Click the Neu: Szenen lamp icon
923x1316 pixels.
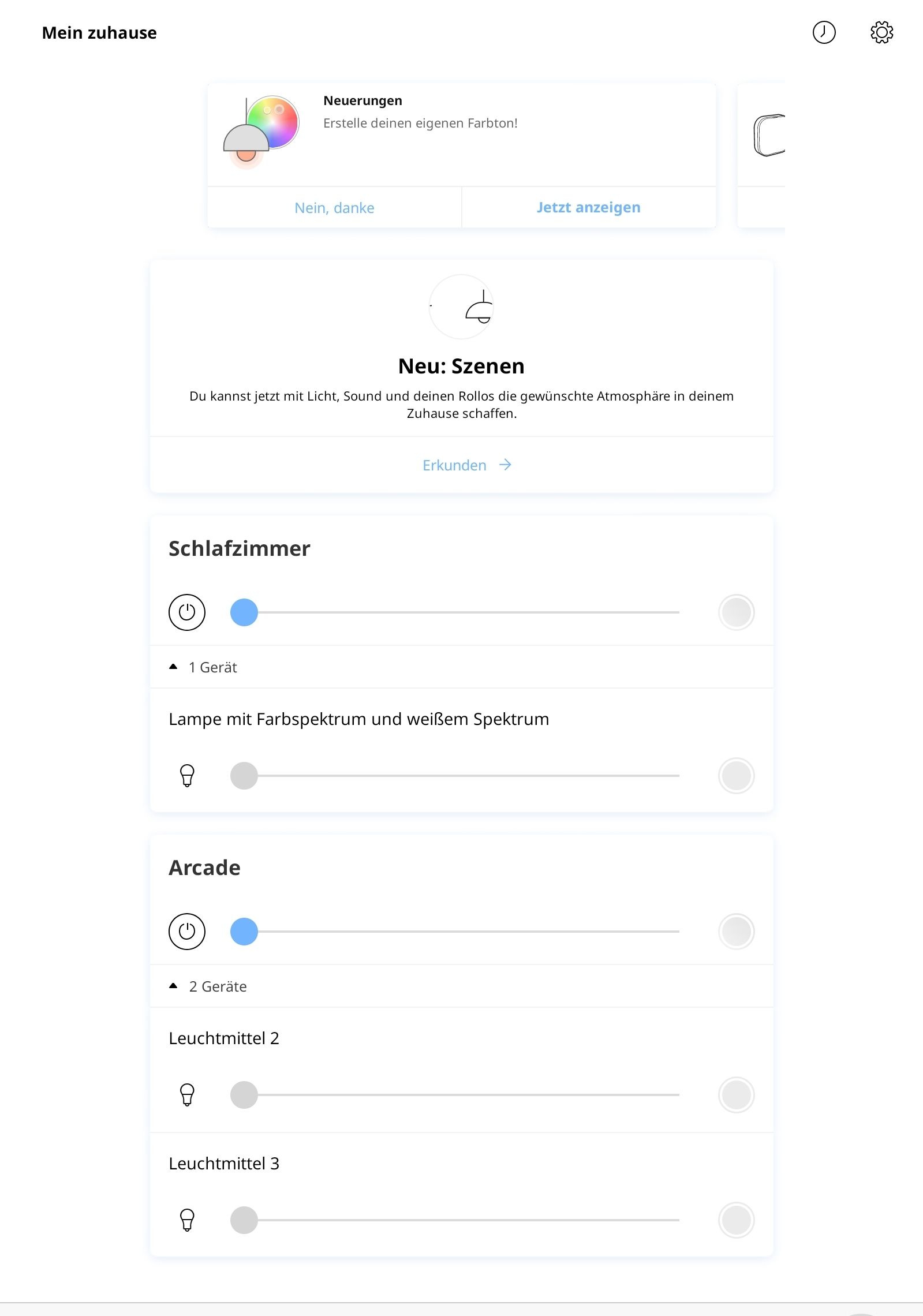[461, 306]
